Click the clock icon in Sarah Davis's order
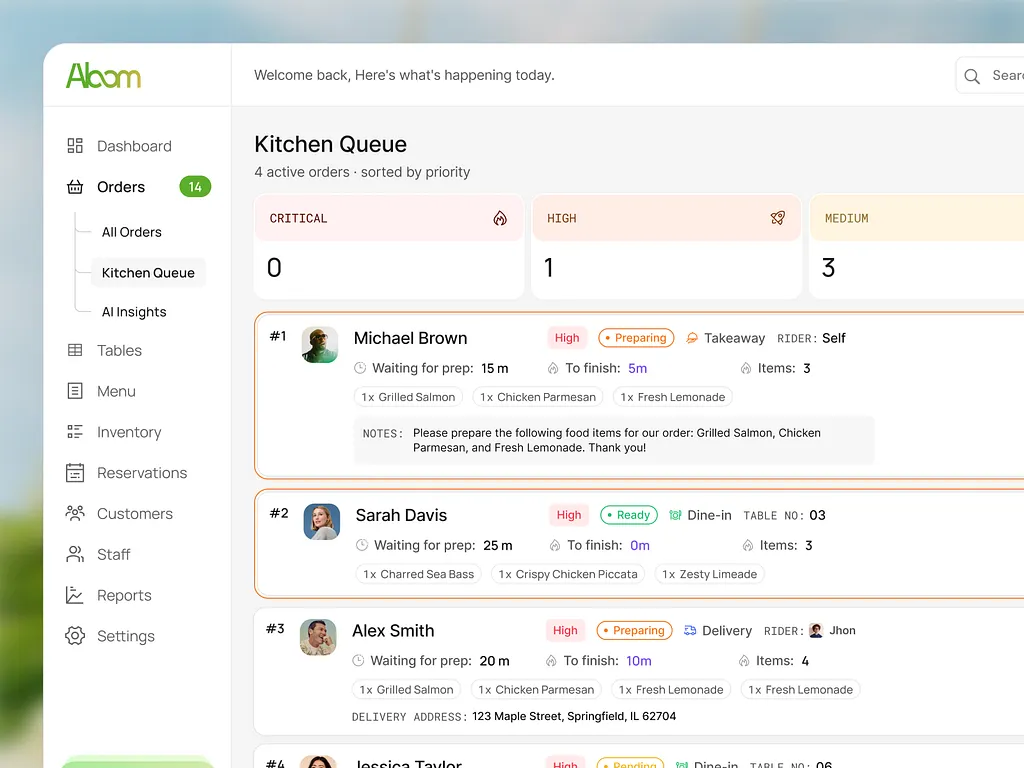The height and width of the screenshot is (768, 1024). [362, 545]
